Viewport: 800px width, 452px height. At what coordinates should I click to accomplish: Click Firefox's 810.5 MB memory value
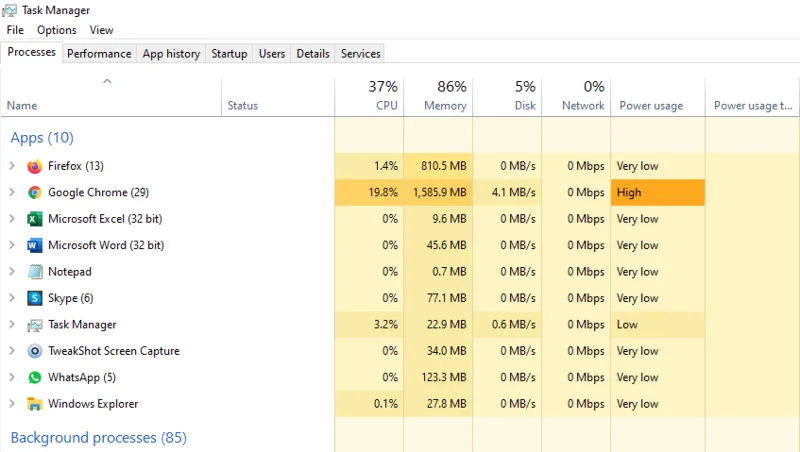pos(444,166)
